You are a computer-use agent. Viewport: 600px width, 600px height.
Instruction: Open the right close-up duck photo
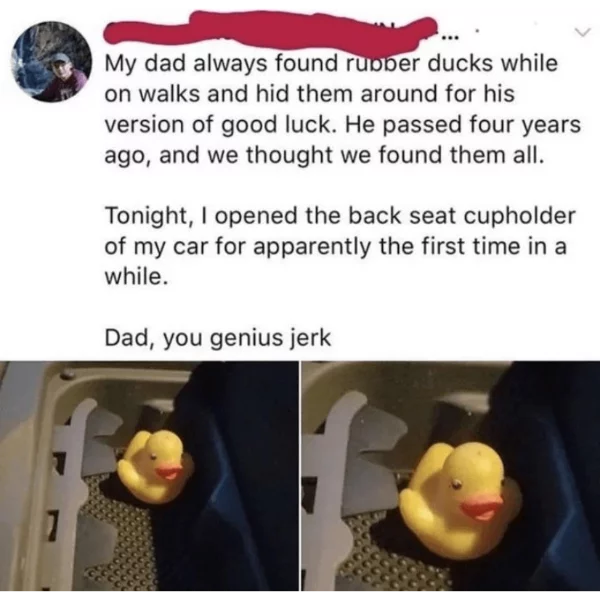[x=451, y=476]
